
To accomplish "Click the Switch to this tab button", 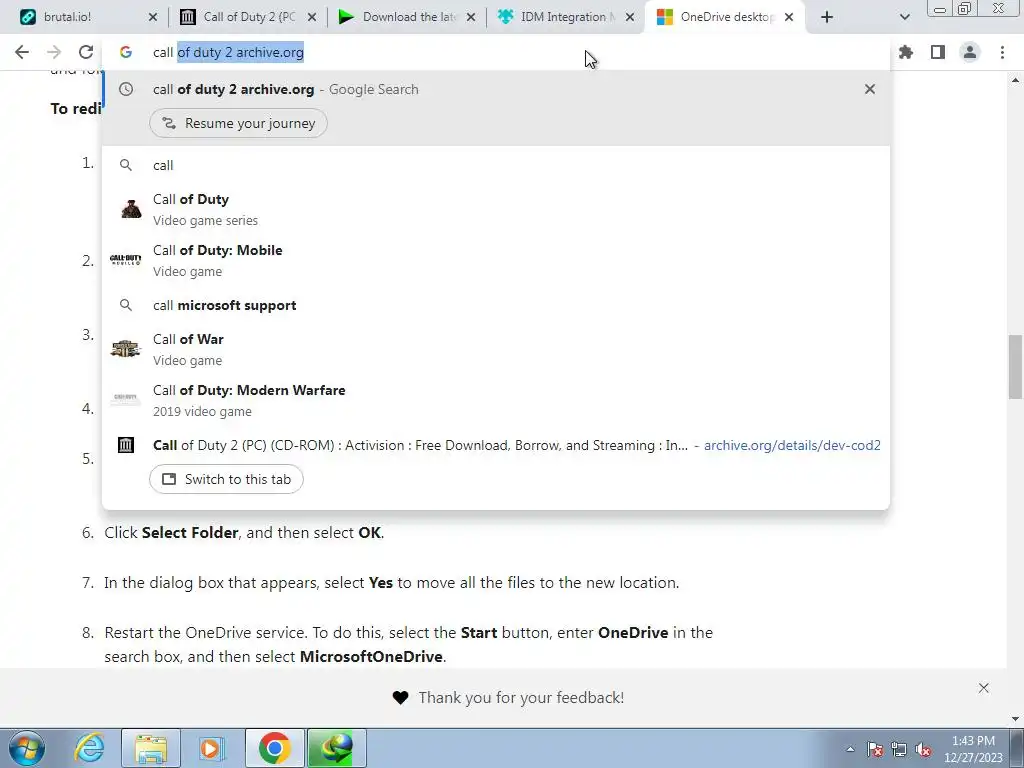I will 226,479.
